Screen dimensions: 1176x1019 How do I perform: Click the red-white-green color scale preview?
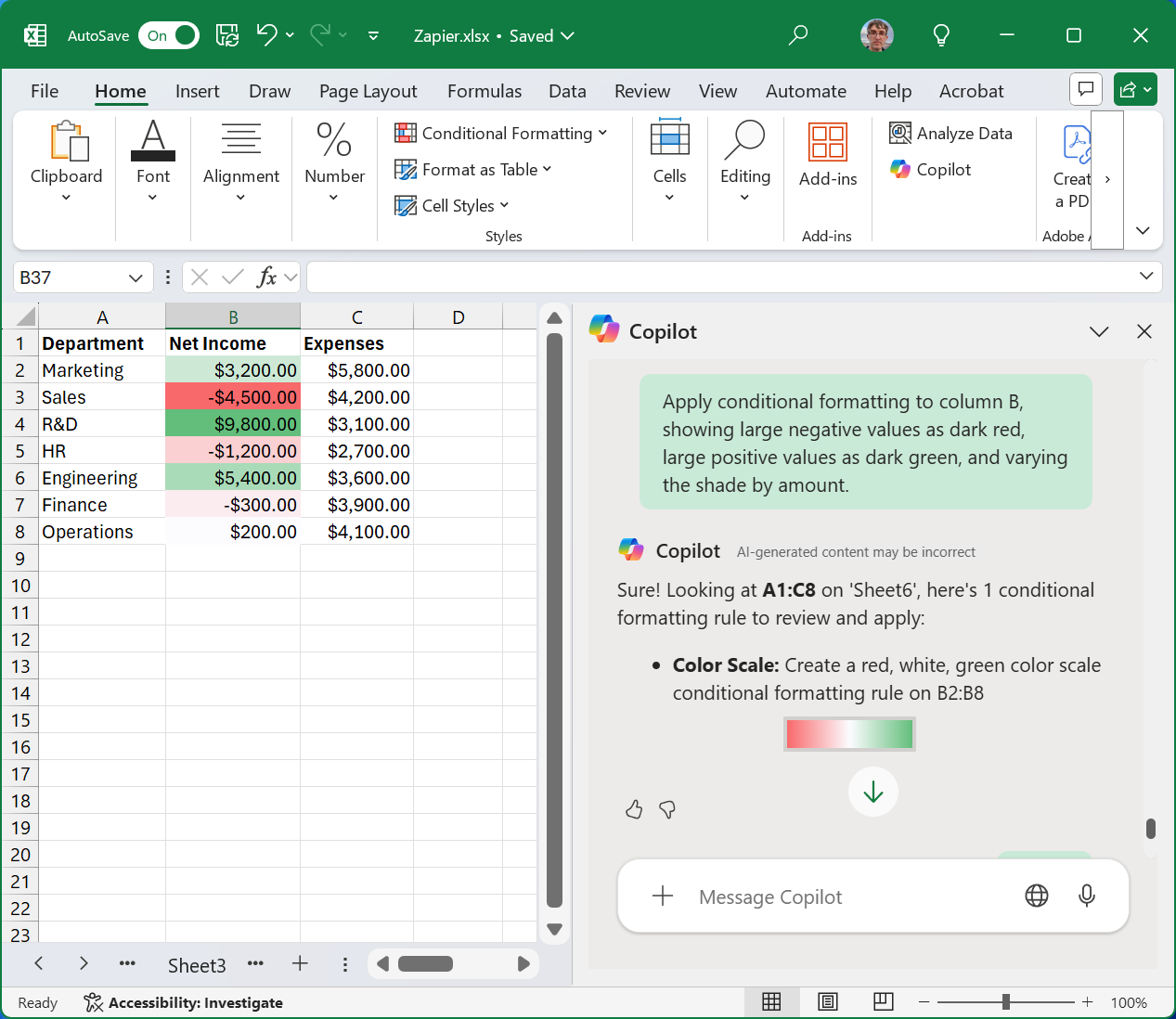coord(849,734)
